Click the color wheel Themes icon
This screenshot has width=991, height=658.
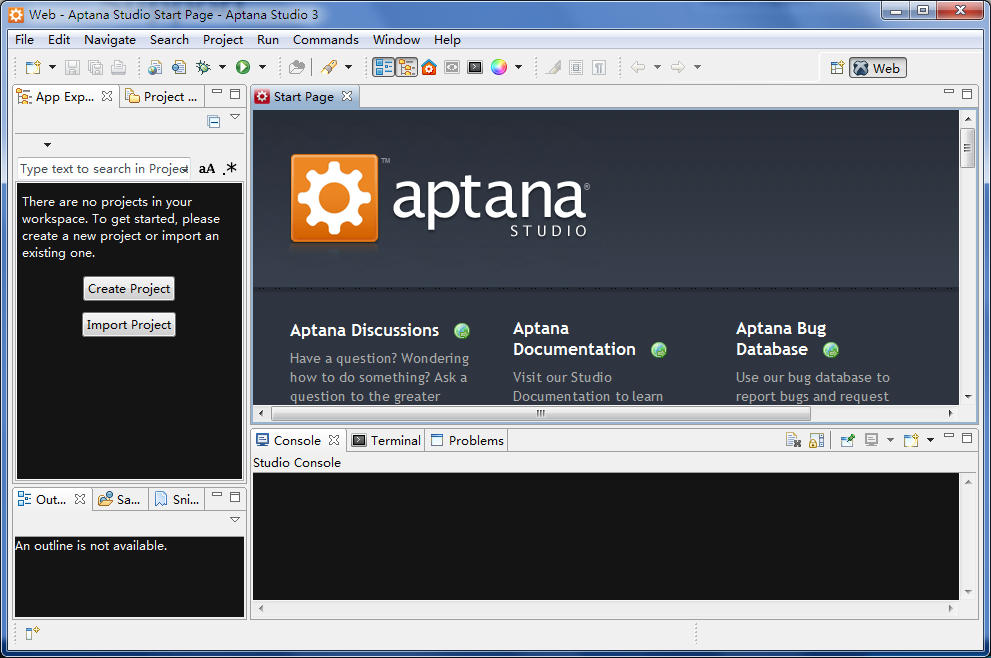[498, 67]
